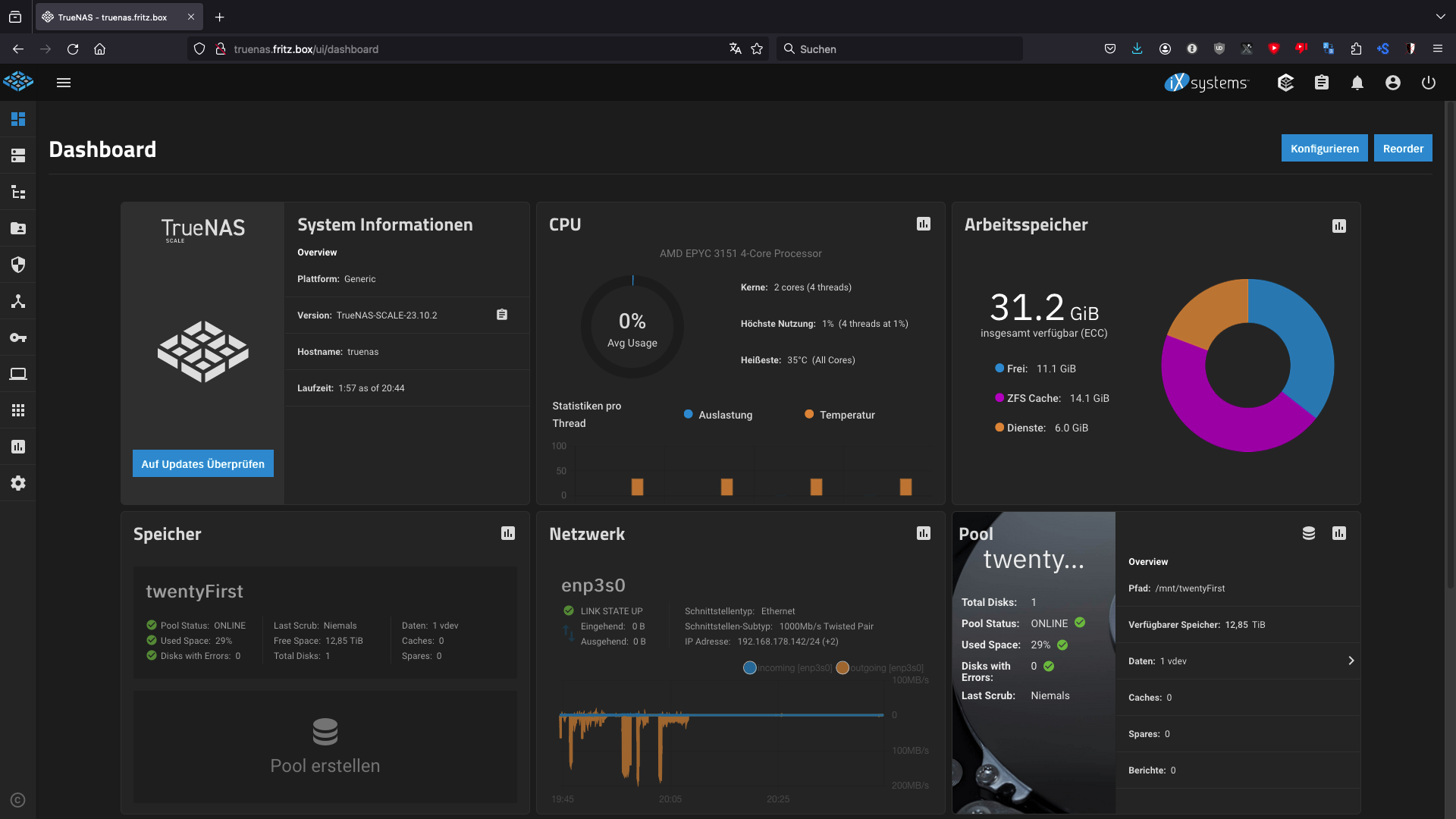
Task: Open the Shares folder icon in sidebar
Action: click(18, 228)
